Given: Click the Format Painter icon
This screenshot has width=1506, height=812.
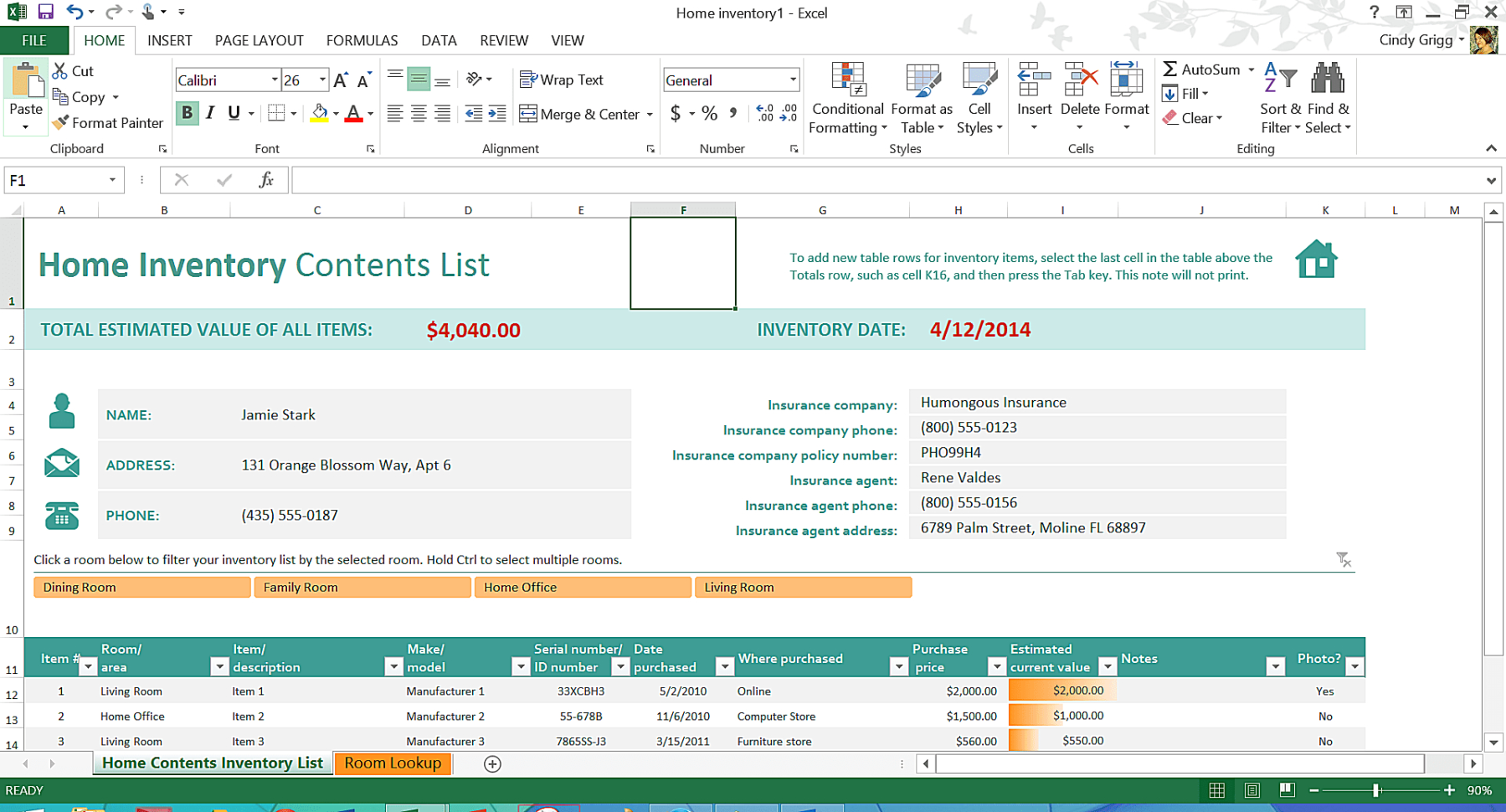Looking at the screenshot, I should coord(59,123).
